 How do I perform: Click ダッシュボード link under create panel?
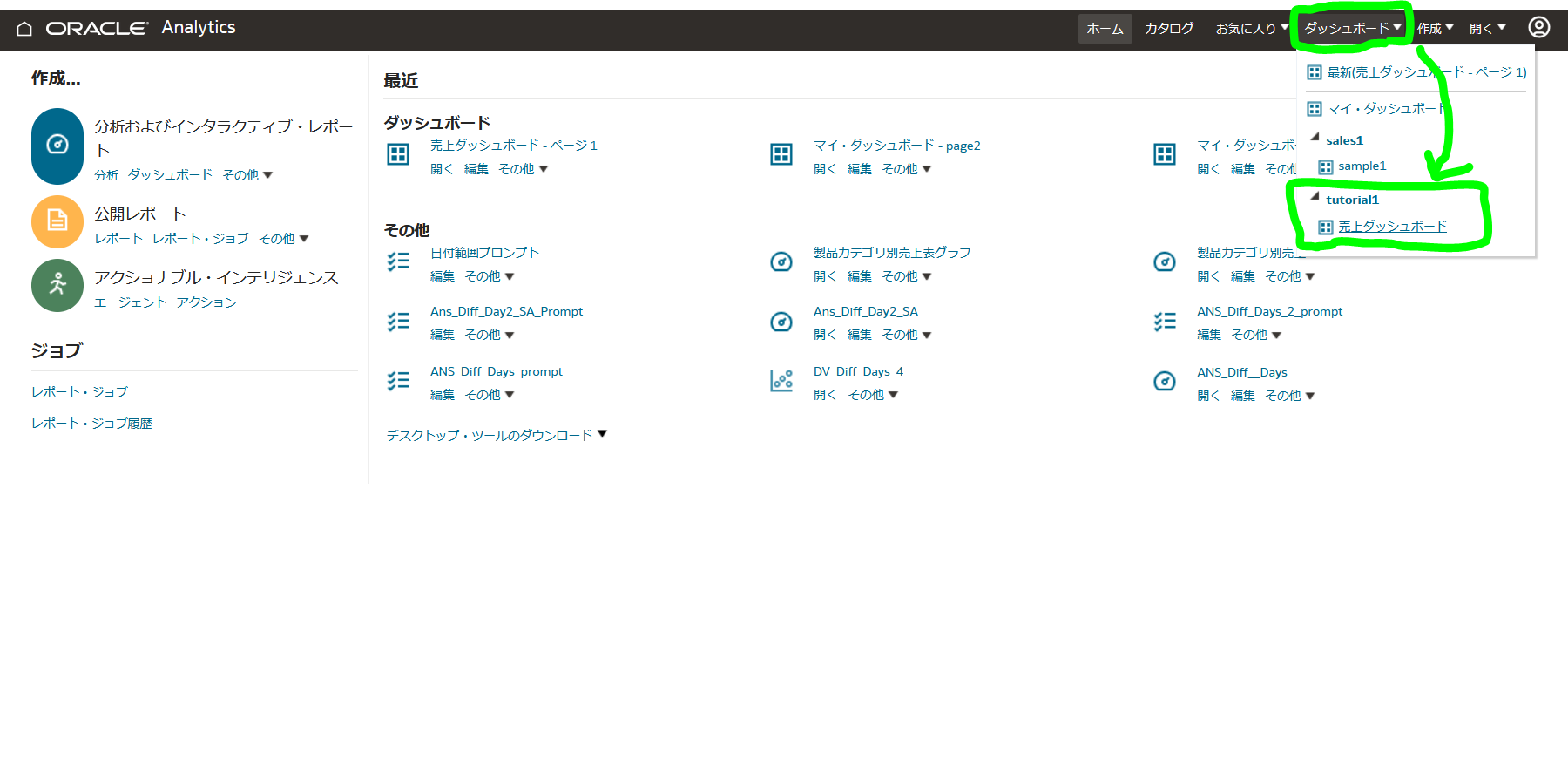pos(170,175)
